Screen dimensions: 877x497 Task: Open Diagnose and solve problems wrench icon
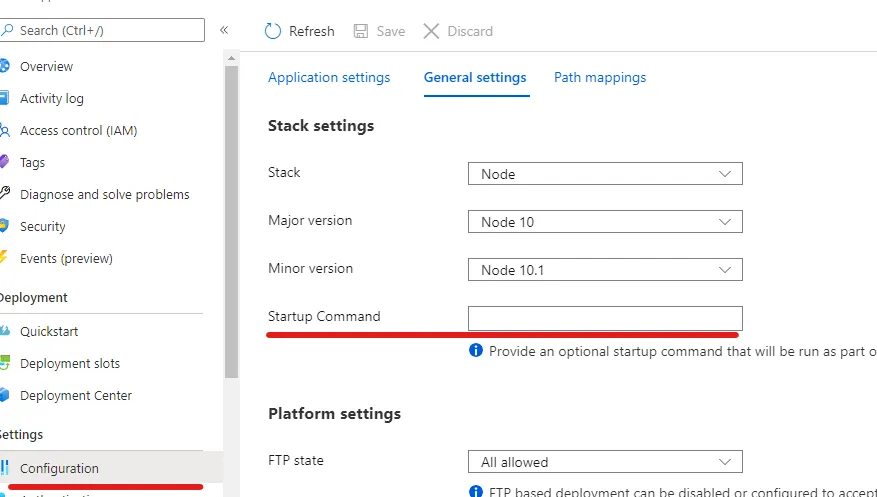[4, 194]
